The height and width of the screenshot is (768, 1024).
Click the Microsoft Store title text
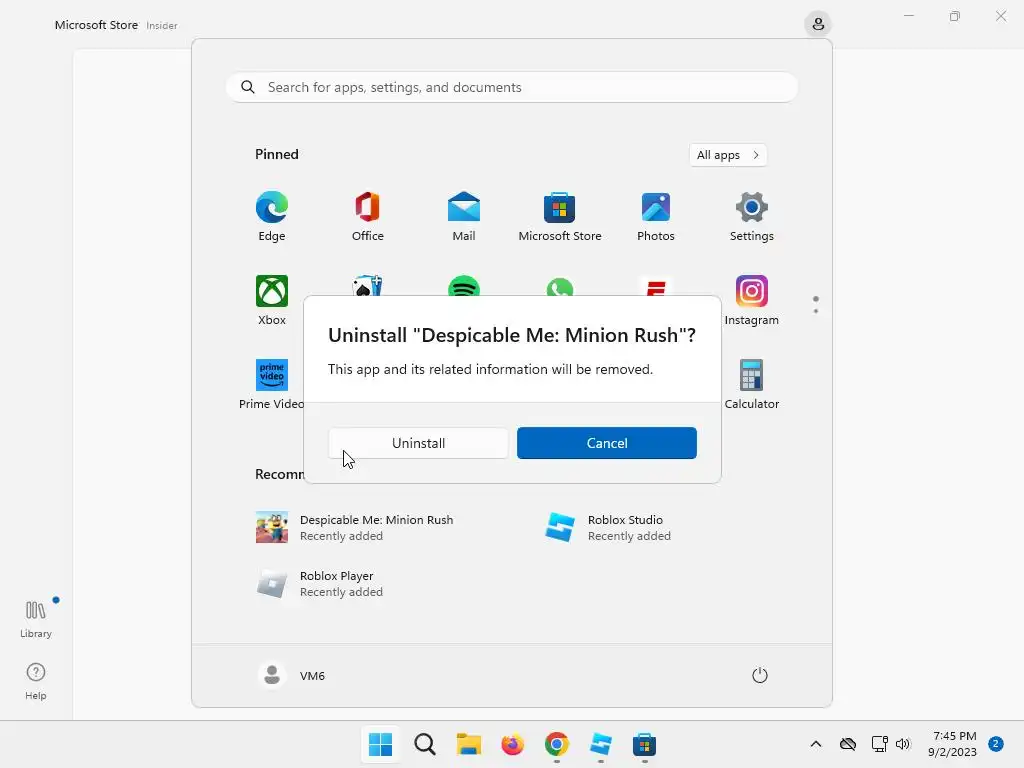point(96,25)
